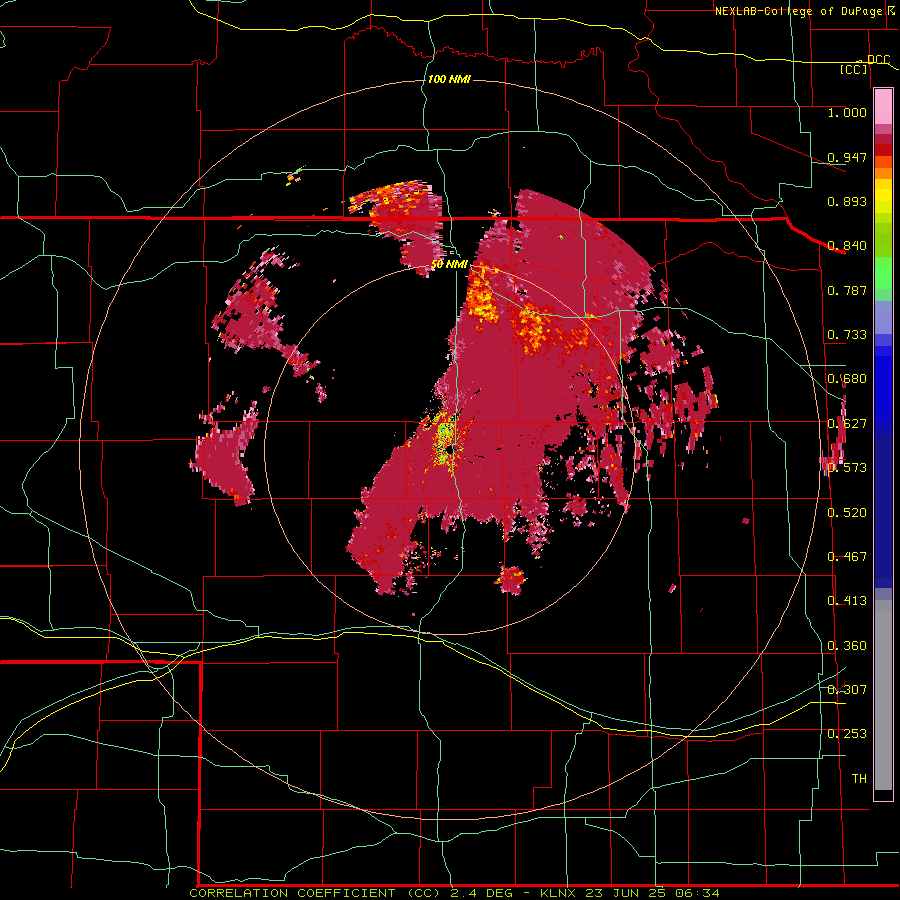This screenshot has width=900, height=900.
Task: Select the 0.360 scale value
Action: pos(847,646)
